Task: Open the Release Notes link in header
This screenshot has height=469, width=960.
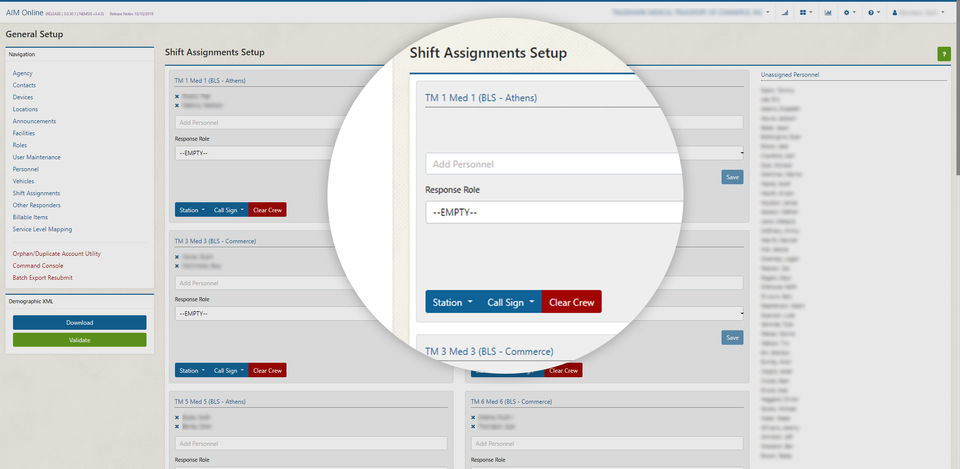Action: (x=131, y=13)
